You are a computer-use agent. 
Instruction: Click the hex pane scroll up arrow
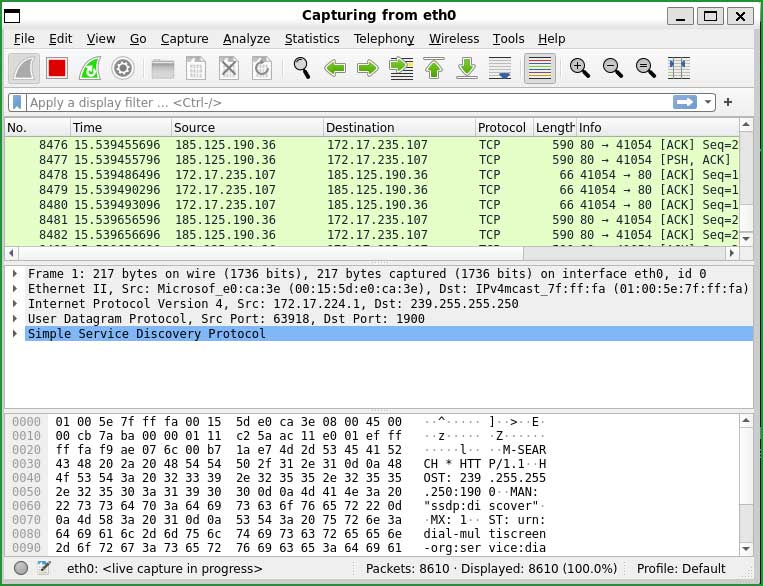746,421
